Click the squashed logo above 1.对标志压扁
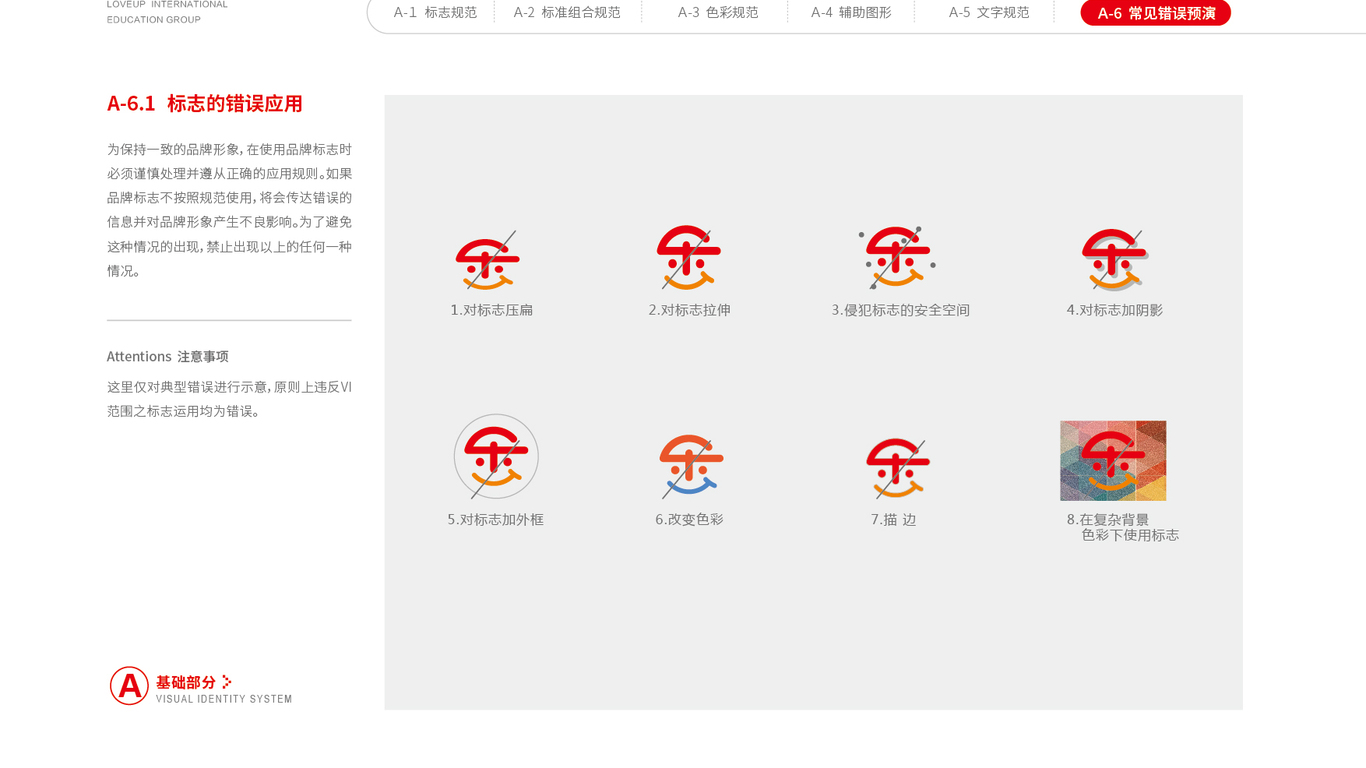This screenshot has height=768, width=1366. [x=488, y=262]
